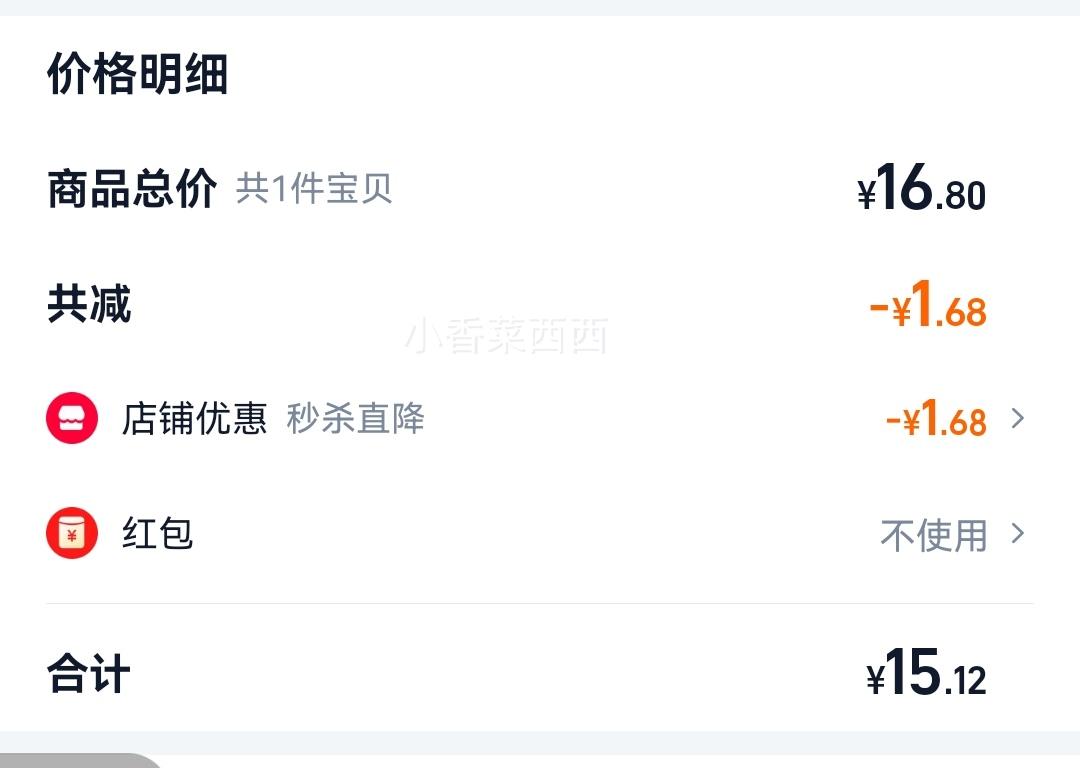The image size is (1080, 768).
Task: Open the 红包 row label
Action: (x=158, y=534)
